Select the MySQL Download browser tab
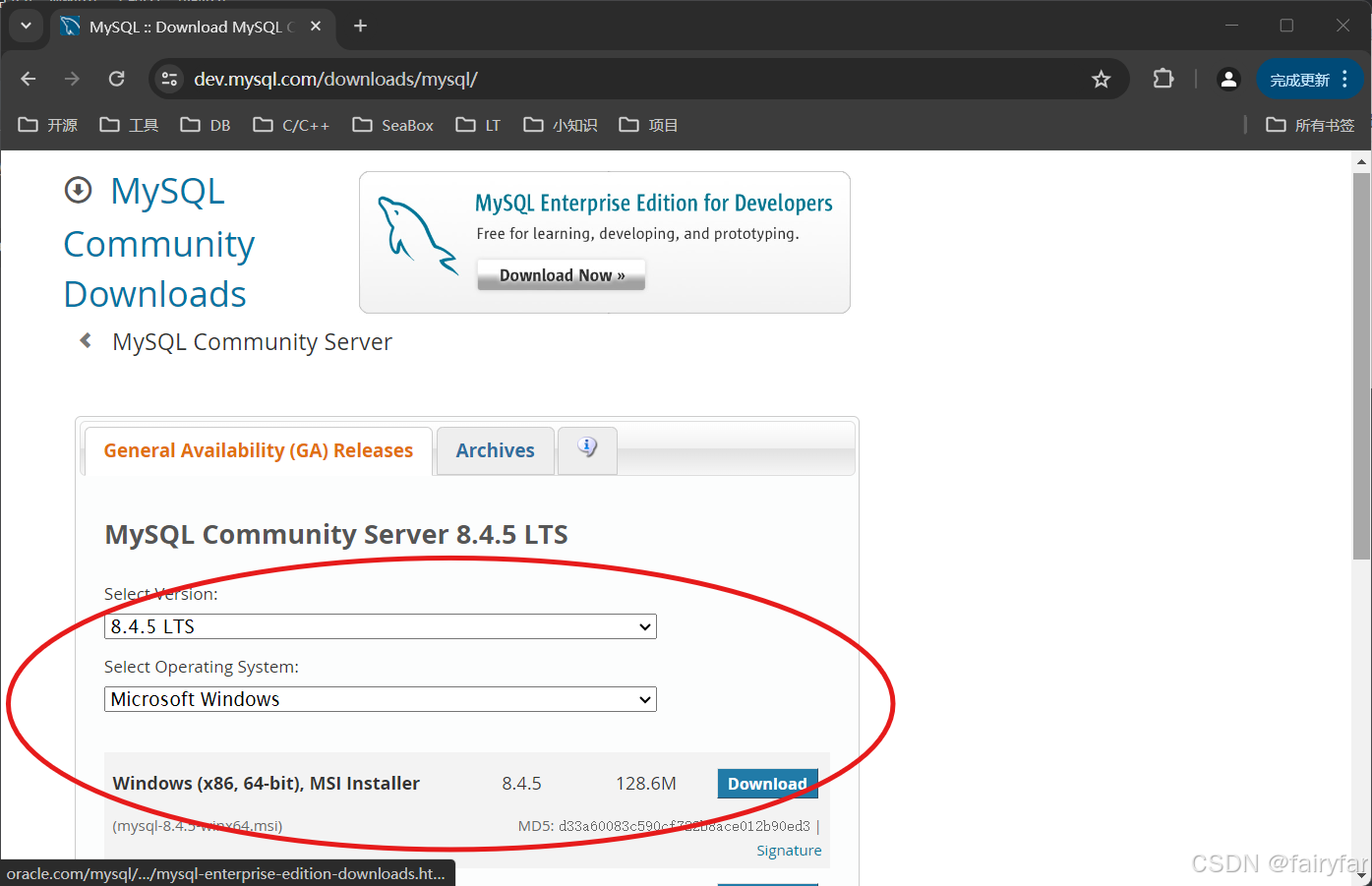1372x886 pixels. coord(192,27)
